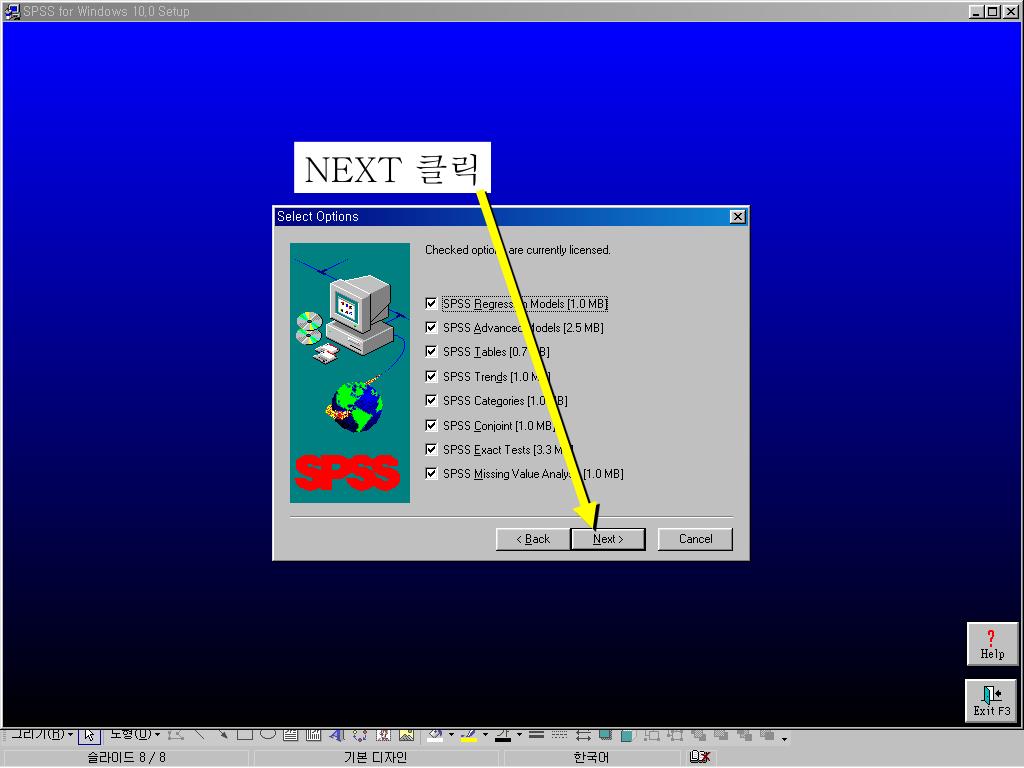Click 슬라이드 8 / 8 in status bar
Image resolution: width=1024 pixels, height=768 pixels.
[126, 758]
